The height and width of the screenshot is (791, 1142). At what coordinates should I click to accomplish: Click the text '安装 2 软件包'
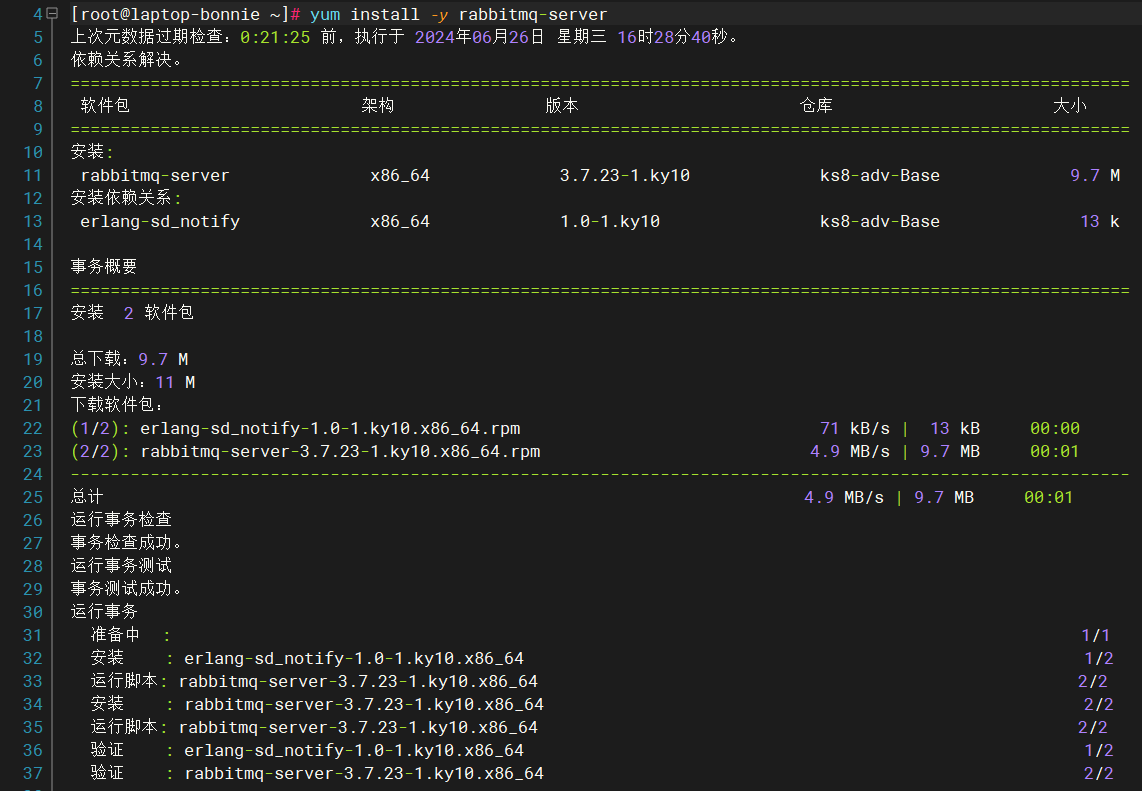[x=132, y=313]
